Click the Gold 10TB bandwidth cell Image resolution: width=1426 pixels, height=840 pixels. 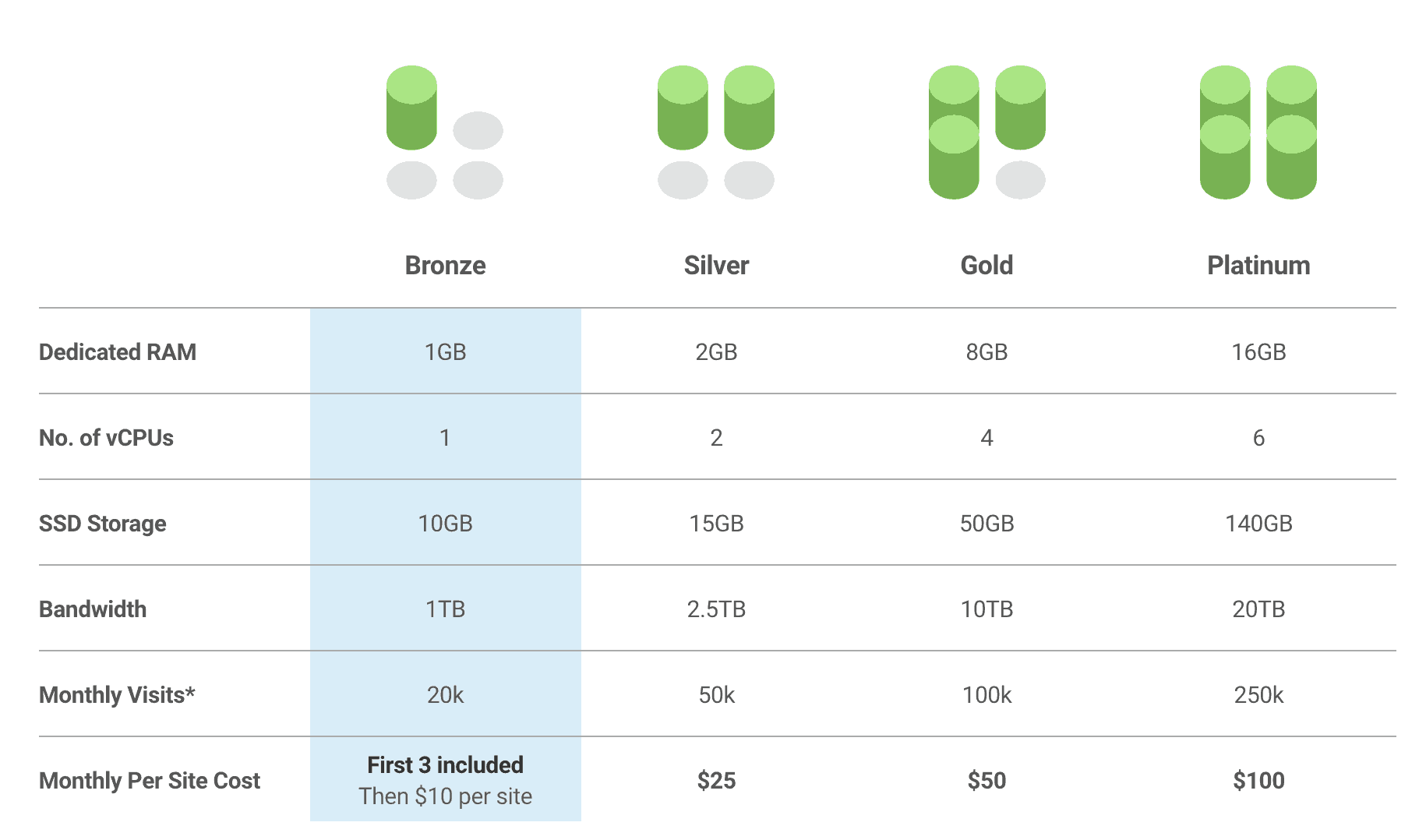987,609
